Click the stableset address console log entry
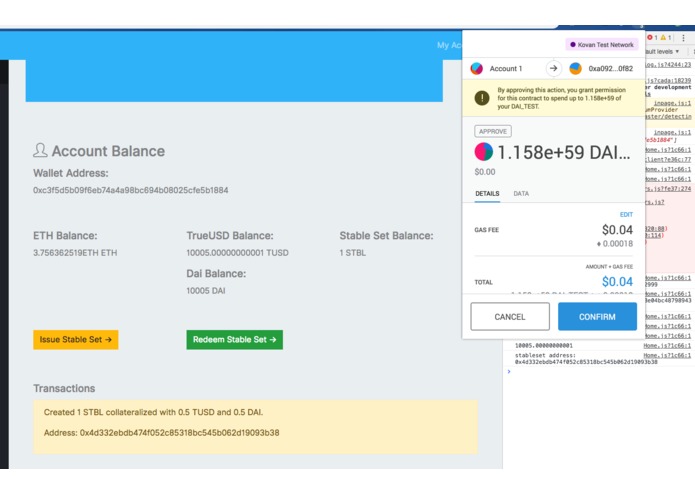 (586, 358)
